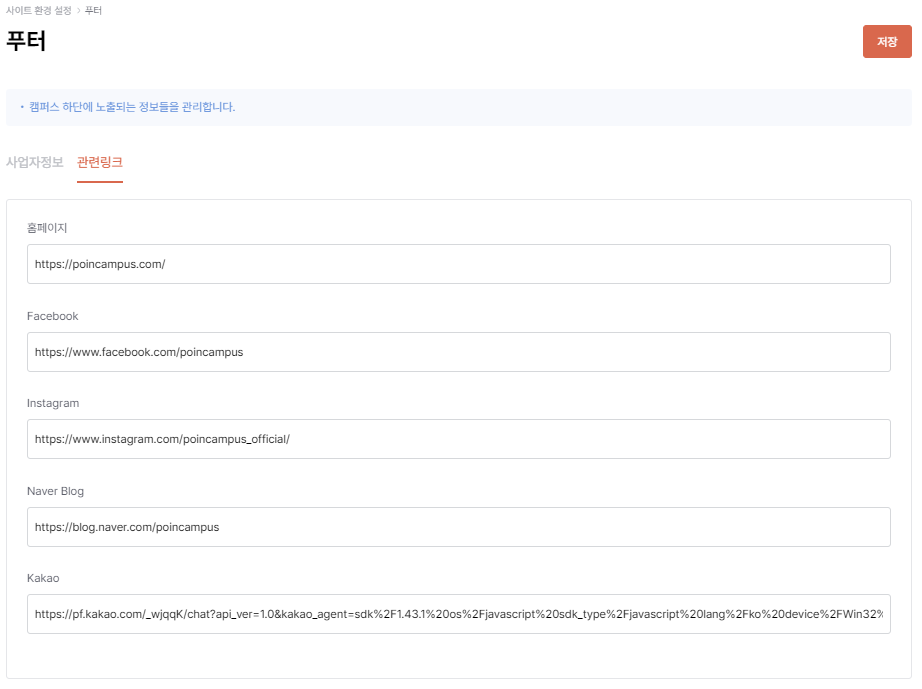Viewport: 922px width, 689px height.
Task: Focus the Instagram URL input field
Action: [x=459, y=439]
